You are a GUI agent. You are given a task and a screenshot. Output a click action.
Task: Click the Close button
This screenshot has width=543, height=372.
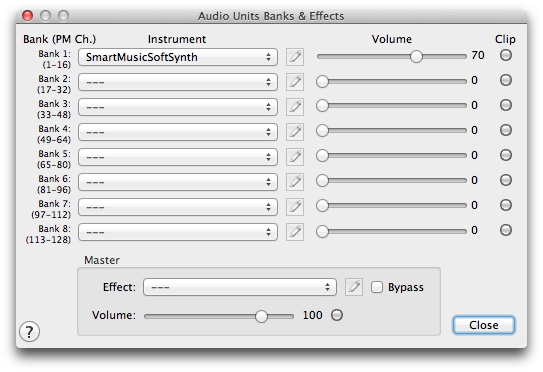484,325
